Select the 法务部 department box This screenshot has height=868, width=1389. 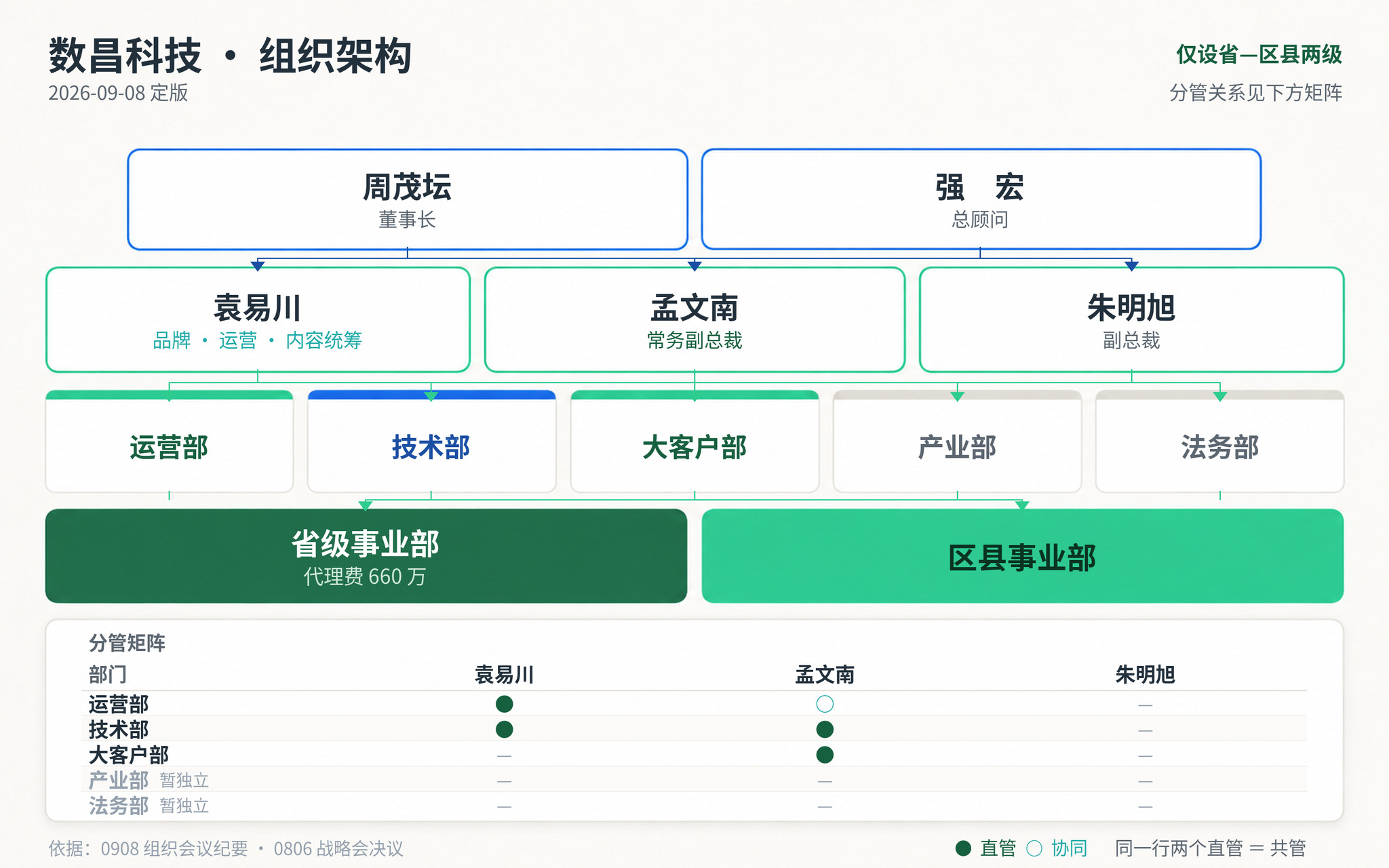click(x=1219, y=441)
